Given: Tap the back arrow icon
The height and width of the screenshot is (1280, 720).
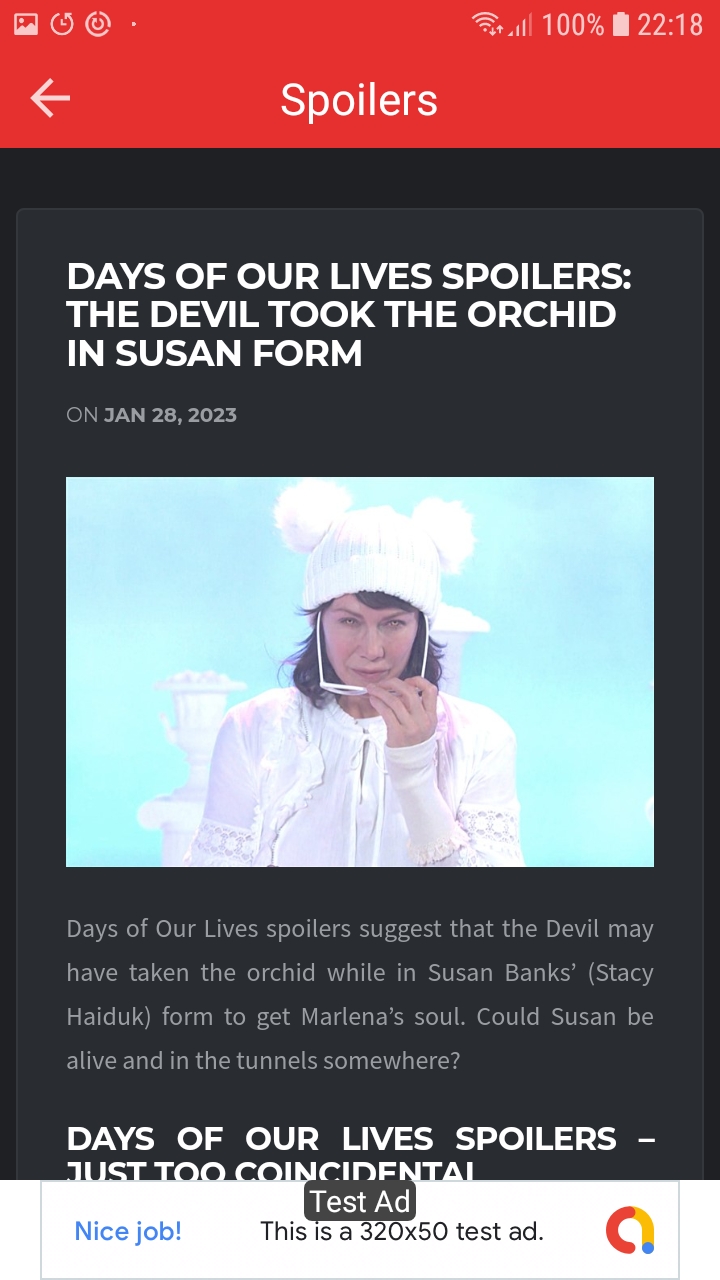Looking at the screenshot, I should [x=50, y=99].
